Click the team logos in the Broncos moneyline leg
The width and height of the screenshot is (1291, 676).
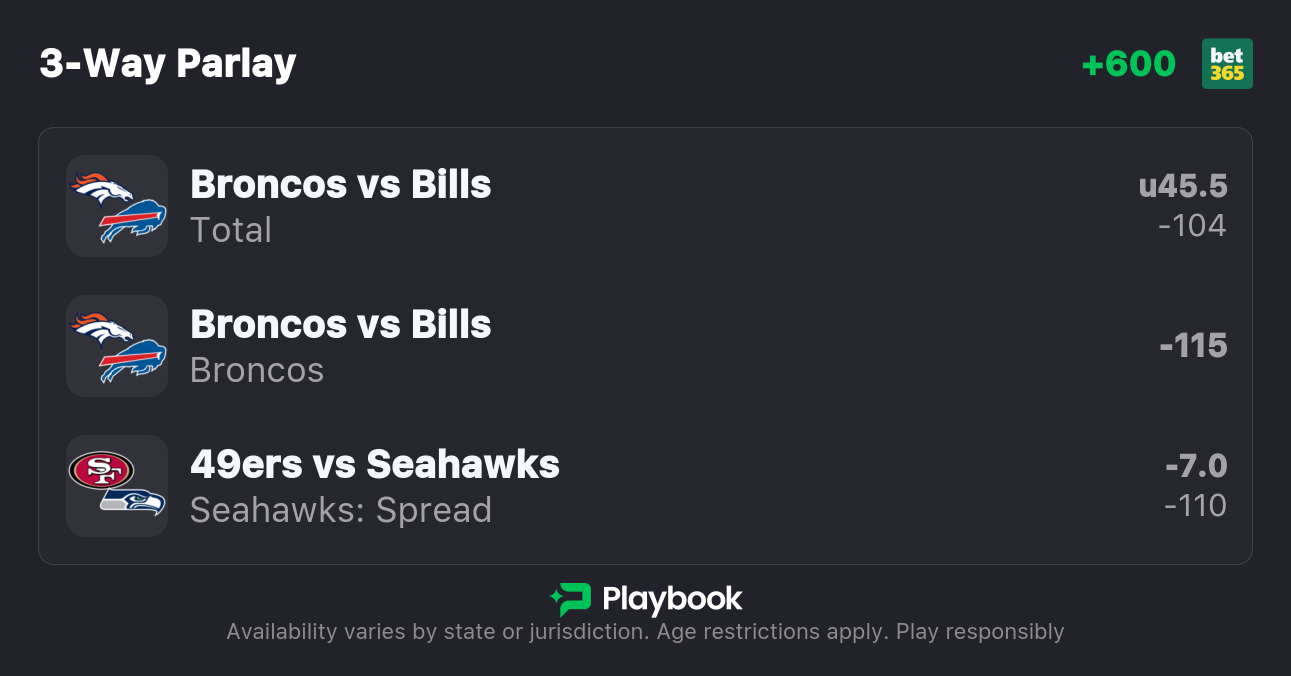117,346
